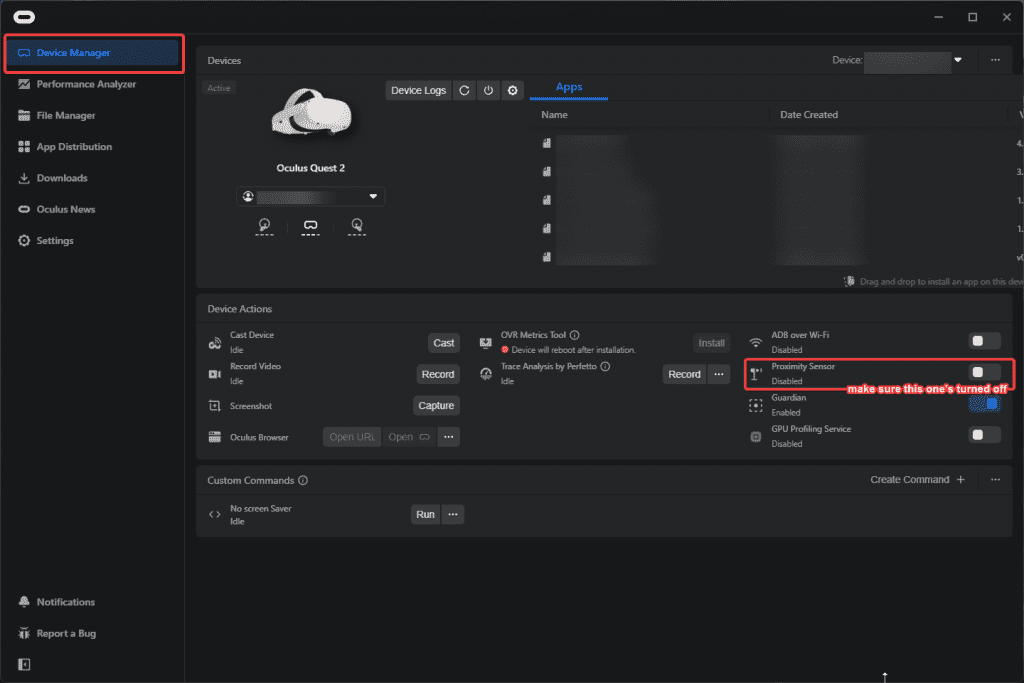Viewport: 1024px width, 683px height.
Task: Click OVR Metrics Tool info icon
Action: [575, 336]
